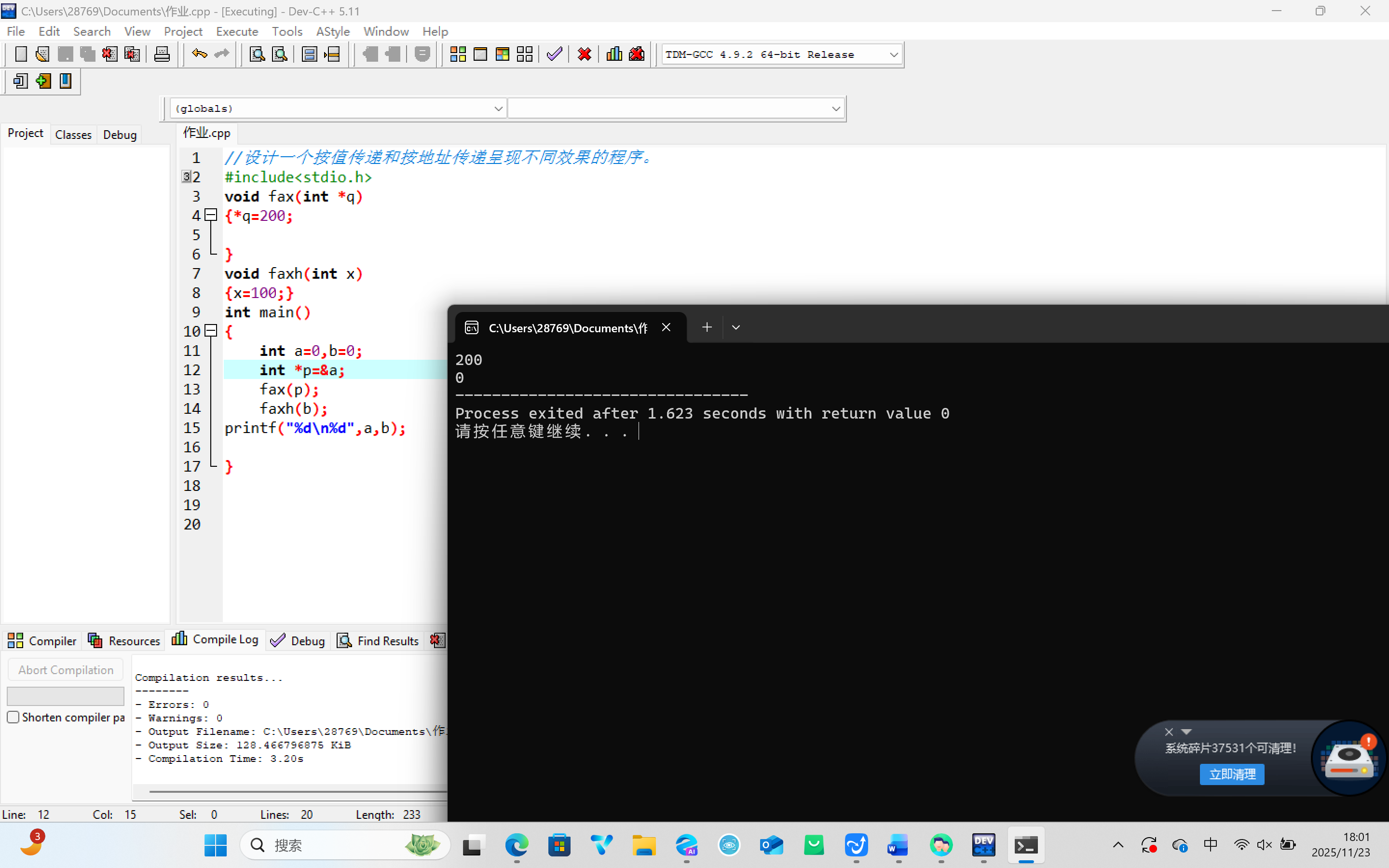Click the Debug checkmark toolbar icon

pos(554,54)
